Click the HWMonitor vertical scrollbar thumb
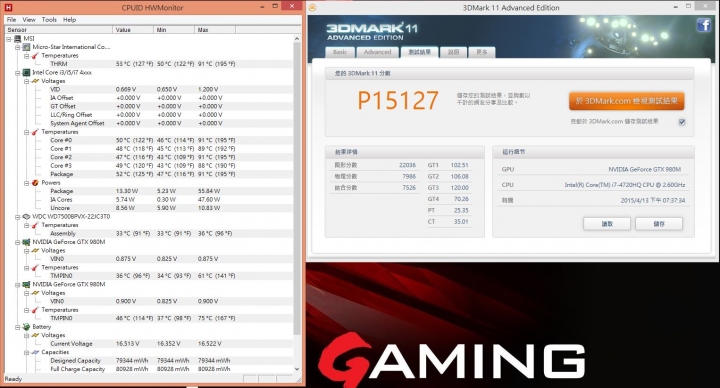The height and width of the screenshot is (388, 720). point(297,188)
